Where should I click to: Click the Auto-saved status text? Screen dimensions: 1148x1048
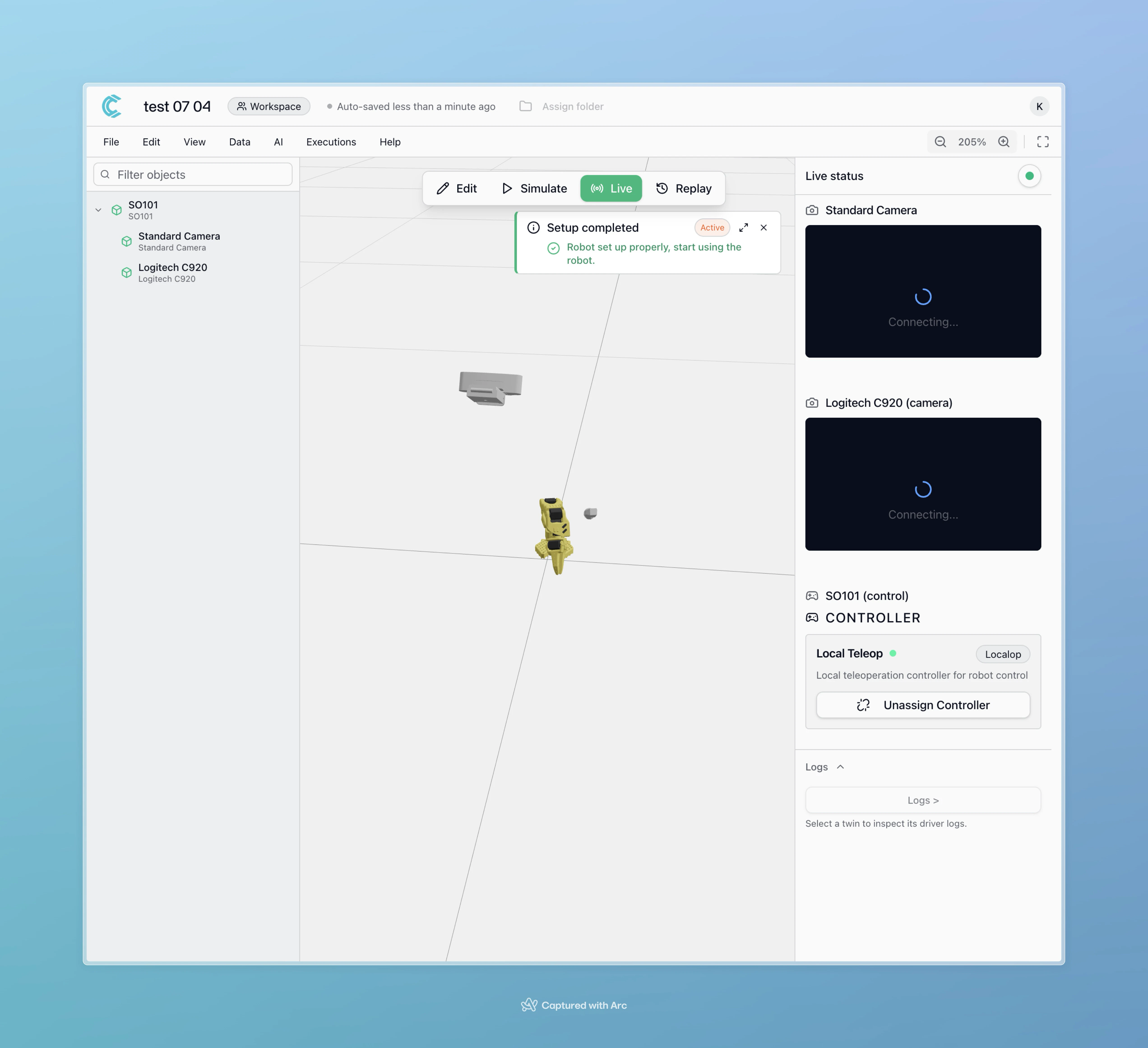(416, 106)
